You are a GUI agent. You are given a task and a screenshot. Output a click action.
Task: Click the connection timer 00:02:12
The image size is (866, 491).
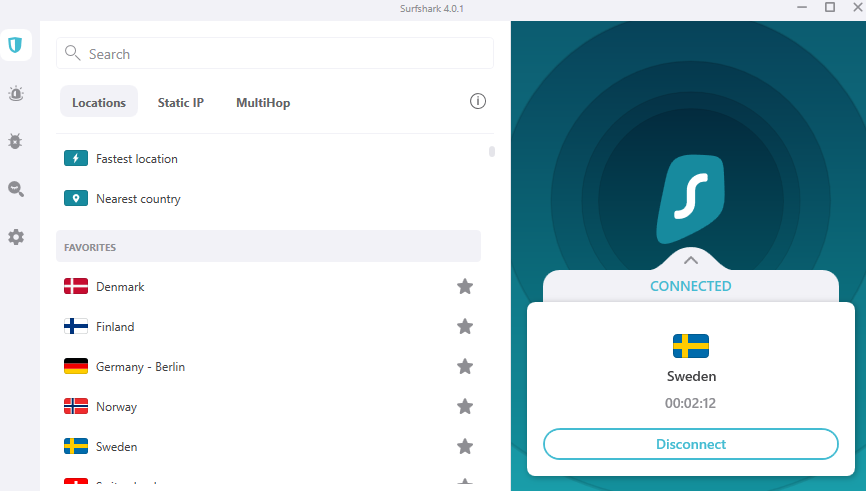[690, 403]
